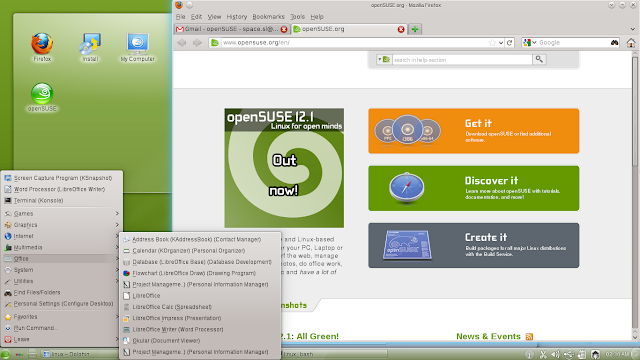Open the Firefox File menu
The height and width of the screenshot is (360, 640).
click(180, 17)
